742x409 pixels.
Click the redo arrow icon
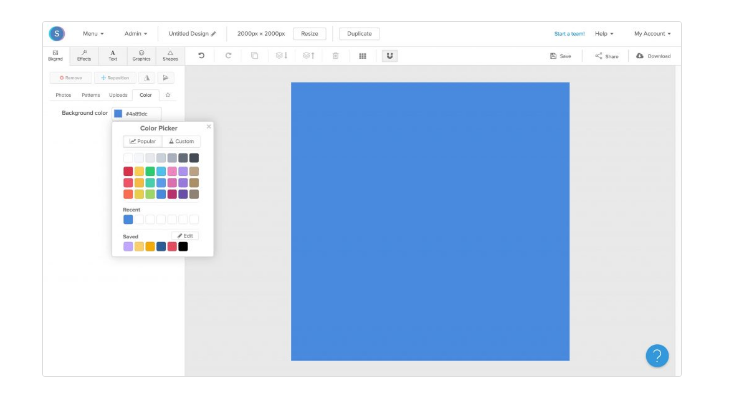pos(228,56)
